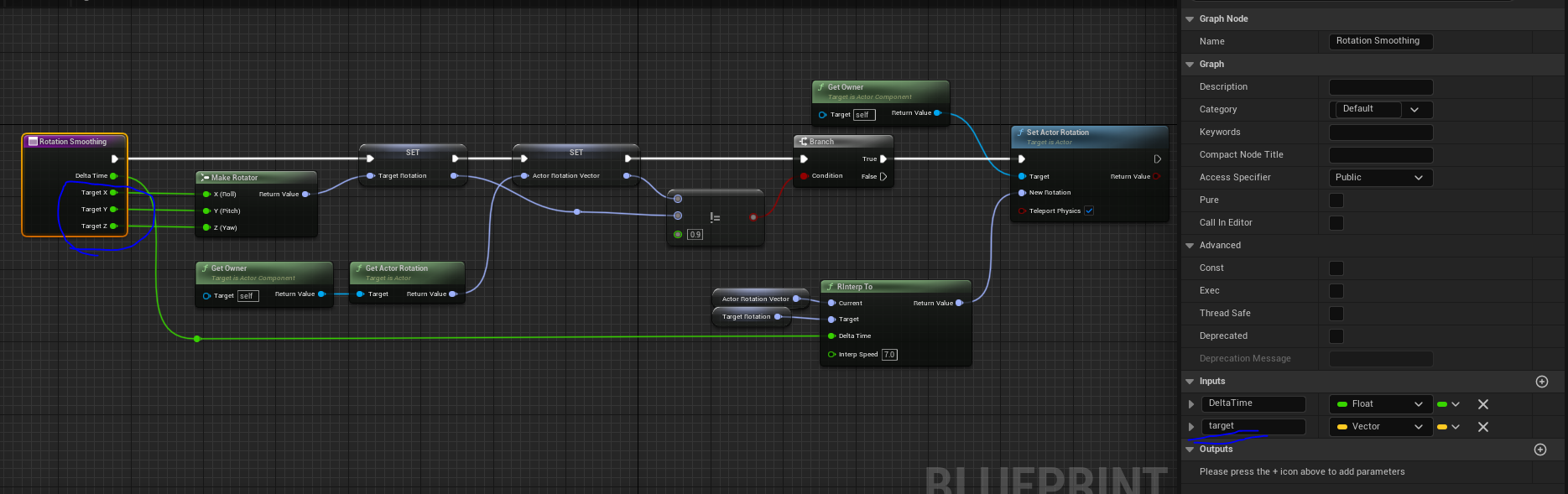Select the RInterp To node title
This screenshot has width=1568, height=494.
coord(855,287)
